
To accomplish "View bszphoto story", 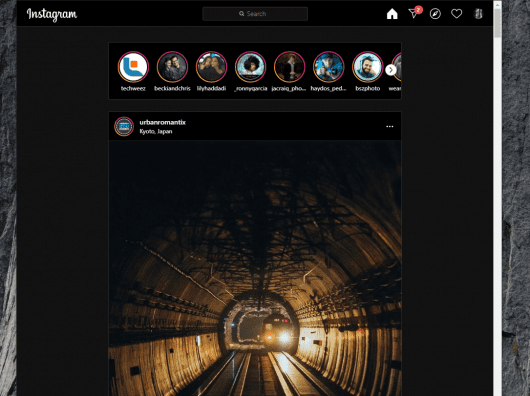I will pos(367,67).
